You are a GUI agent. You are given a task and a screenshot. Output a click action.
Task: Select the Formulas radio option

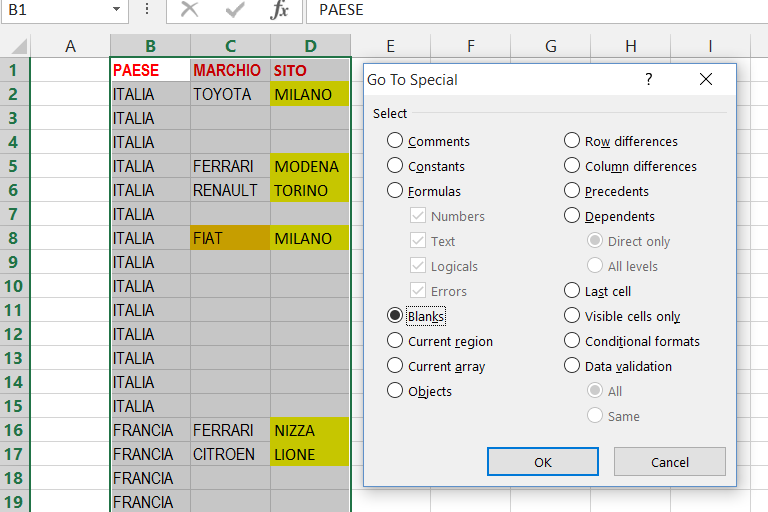click(395, 191)
